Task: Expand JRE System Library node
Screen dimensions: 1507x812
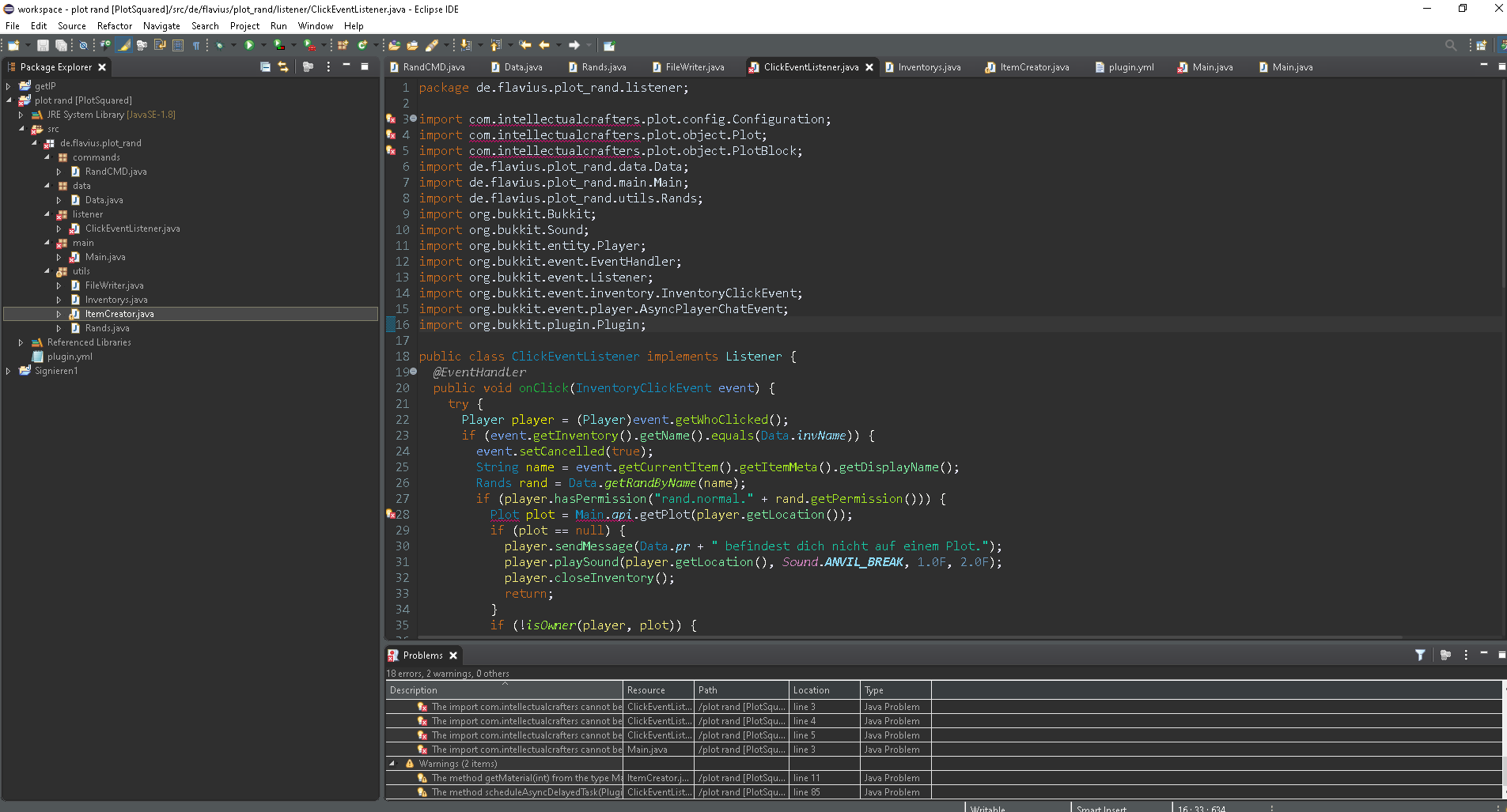Action: coord(21,115)
